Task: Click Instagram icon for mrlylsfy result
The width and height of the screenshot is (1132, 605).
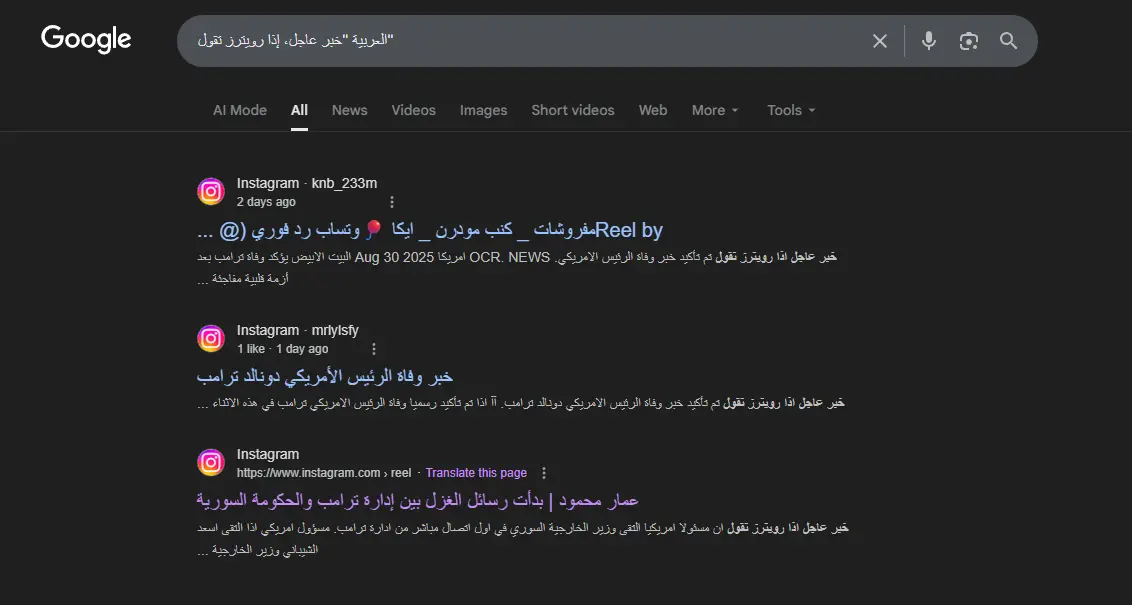Action: (x=211, y=338)
